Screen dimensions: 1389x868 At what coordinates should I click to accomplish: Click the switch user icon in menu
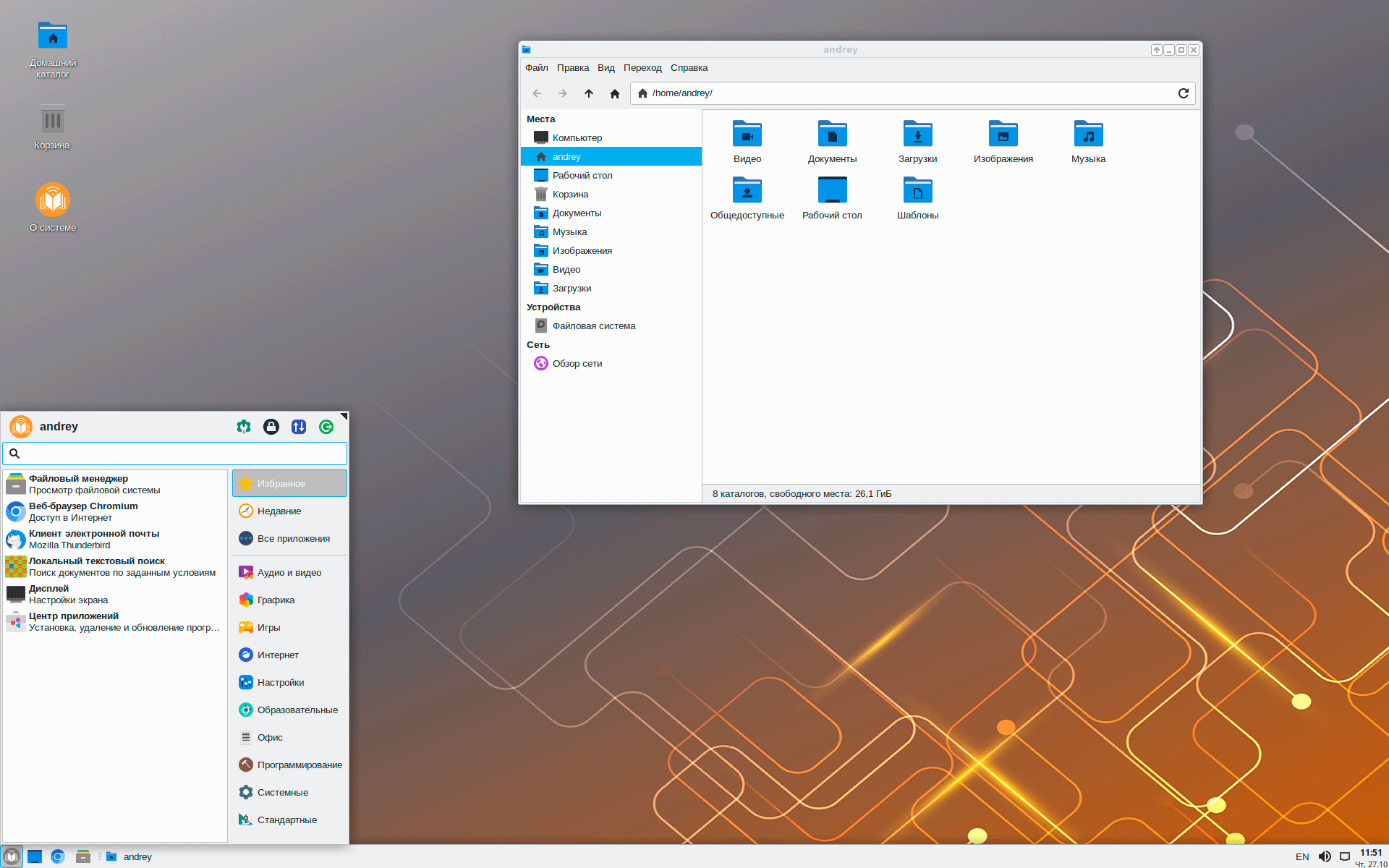tap(299, 427)
